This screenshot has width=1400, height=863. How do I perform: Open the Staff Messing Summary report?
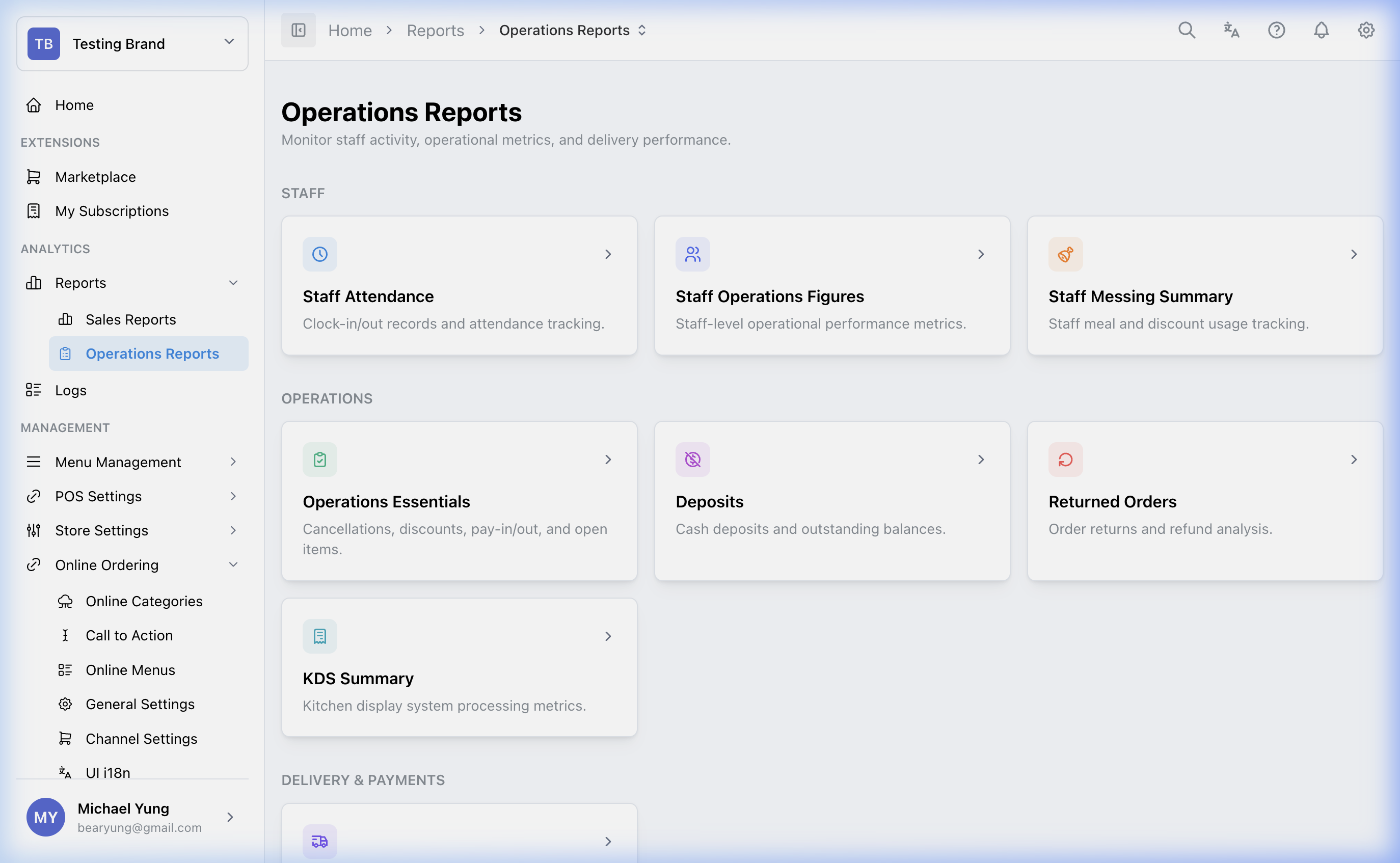1204,285
